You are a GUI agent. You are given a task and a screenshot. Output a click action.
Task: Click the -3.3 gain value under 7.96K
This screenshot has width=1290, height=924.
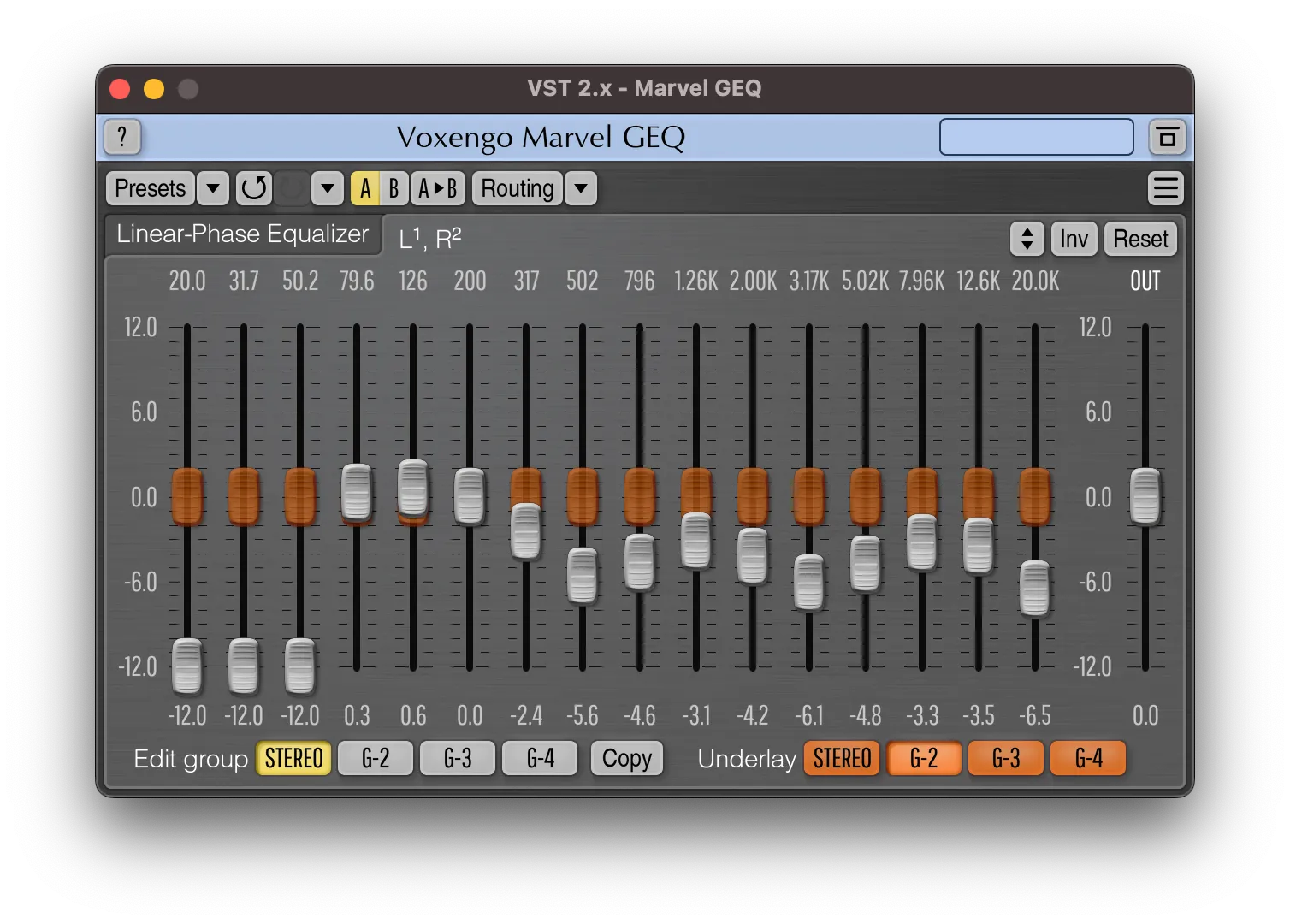click(922, 715)
